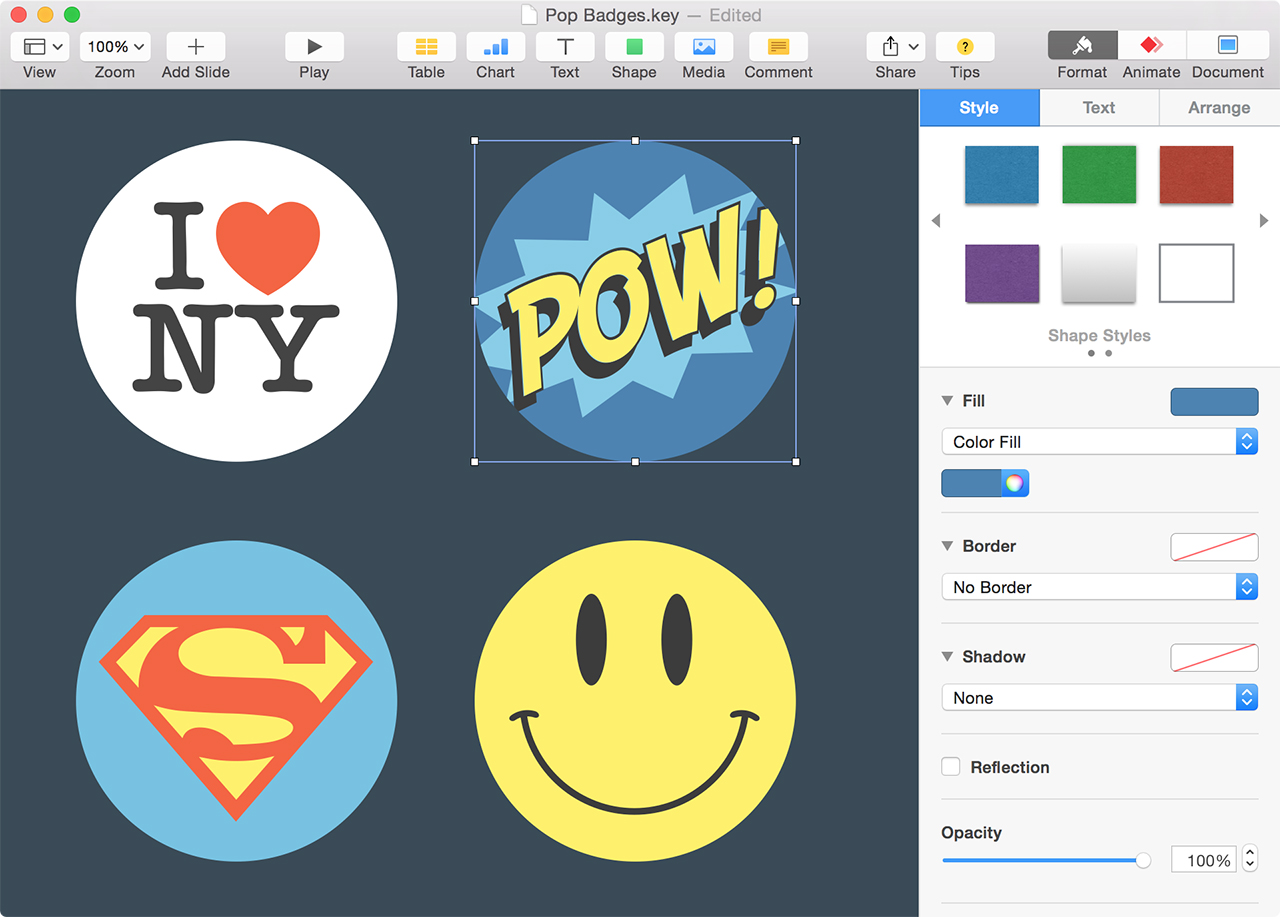The width and height of the screenshot is (1280, 917).
Task: Open the Animate inspector
Action: pos(1151,46)
